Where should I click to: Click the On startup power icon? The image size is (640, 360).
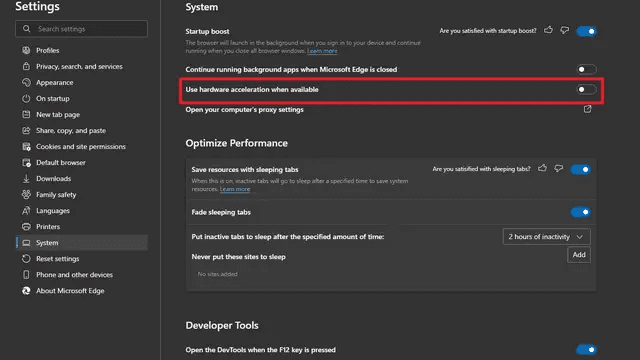click(x=26, y=98)
